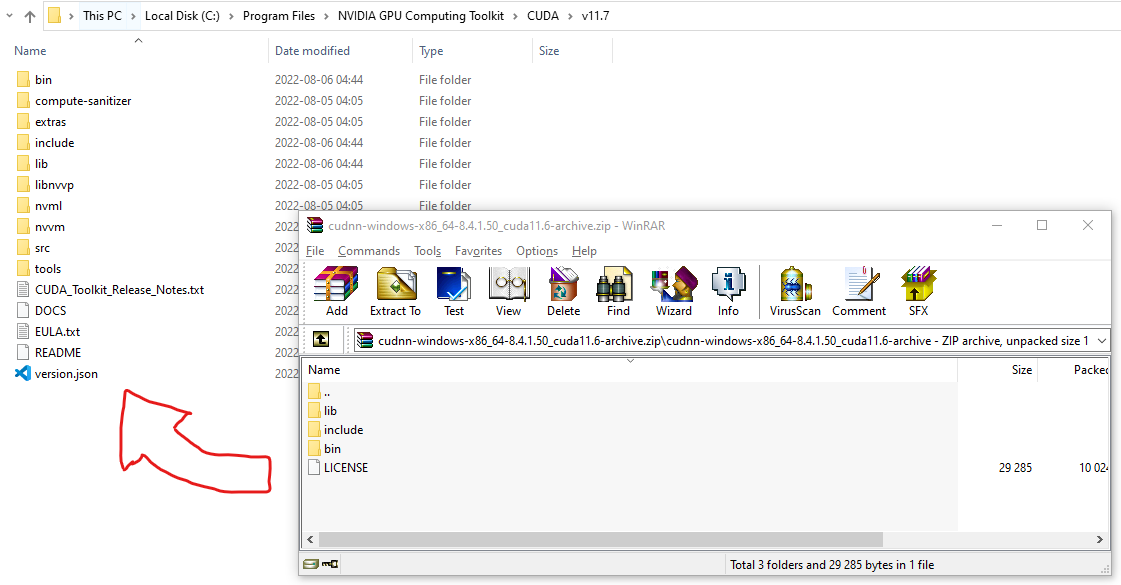Click the Comment toolbar icon
1121x585 pixels.
(x=859, y=291)
